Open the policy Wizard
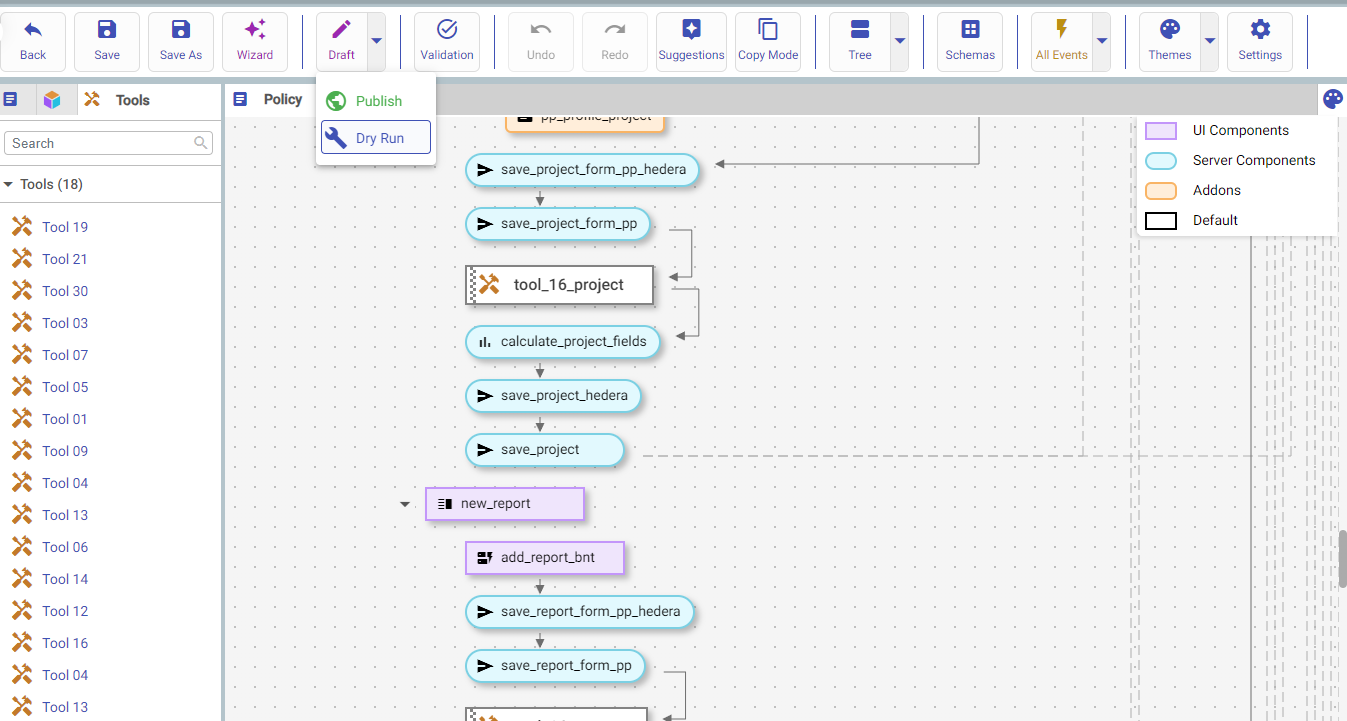This screenshot has height=721, width=1347. pyautogui.click(x=255, y=42)
